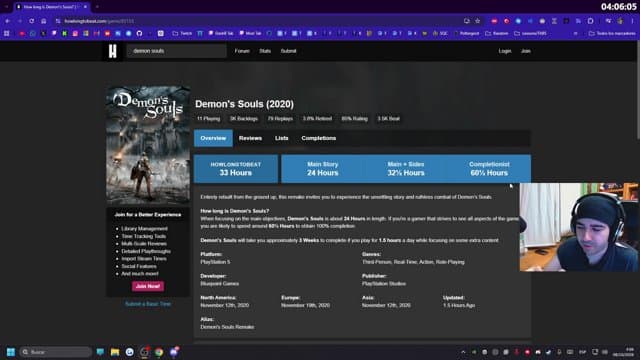Click the PlayStation Studios publisher text
This screenshot has width=640, height=360.
[x=384, y=284]
